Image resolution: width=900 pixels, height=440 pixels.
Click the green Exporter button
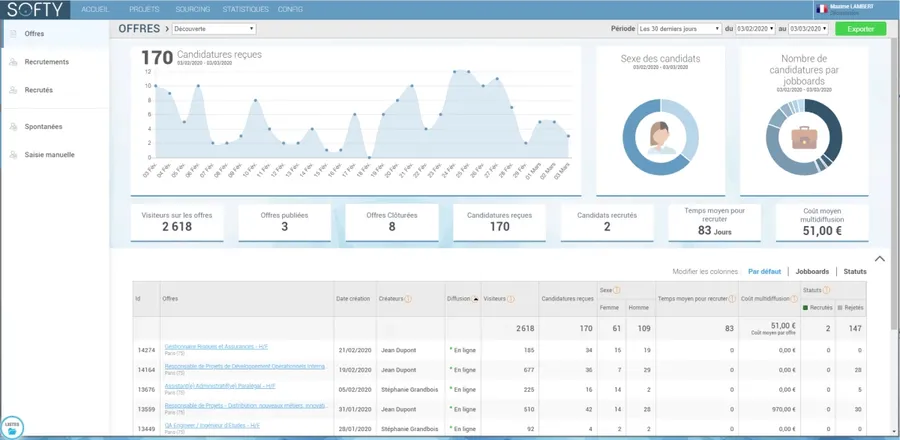(860, 29)
